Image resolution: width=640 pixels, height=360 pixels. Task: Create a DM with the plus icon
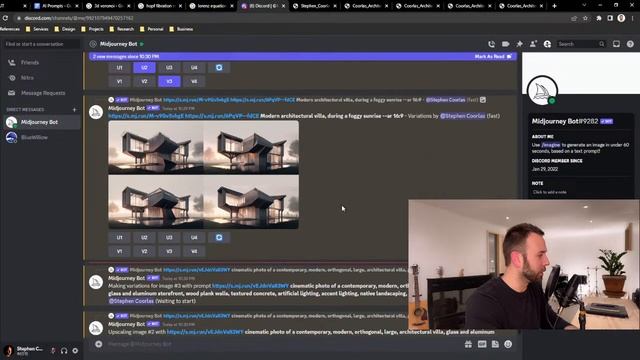click(x=74, y=110)
